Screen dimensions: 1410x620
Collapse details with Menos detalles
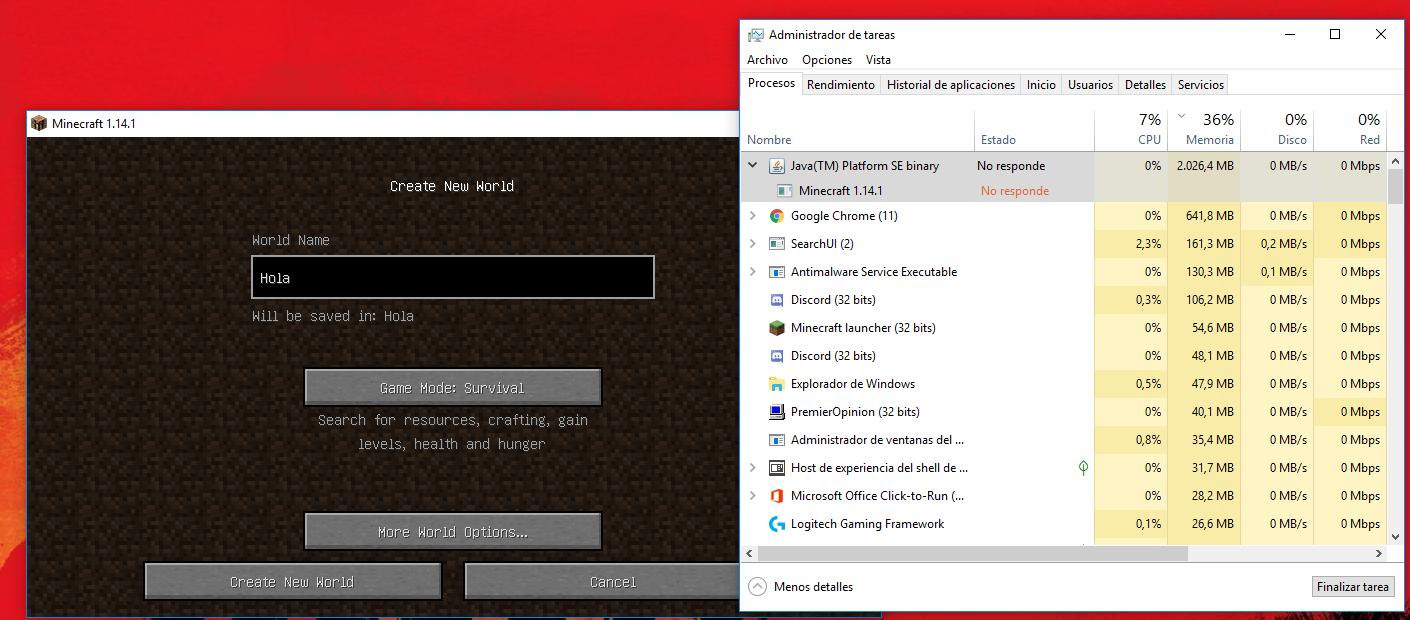tap(801, 587)
